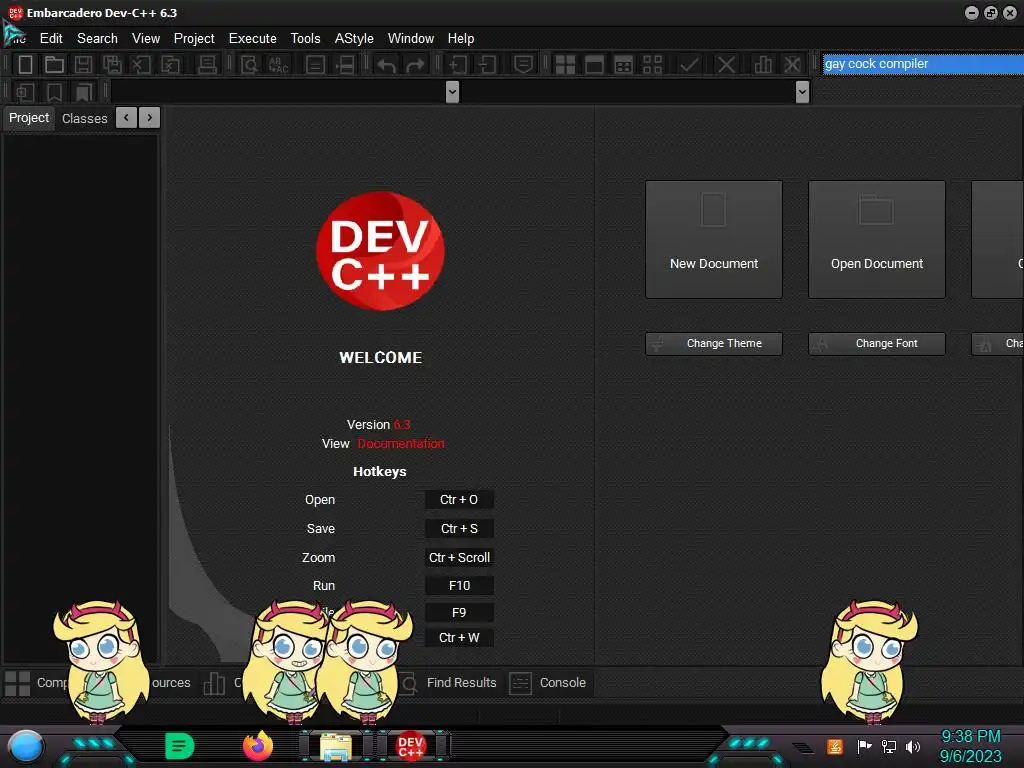
Task: Click the right tab scroll arrow
Action: coord(150,118)
